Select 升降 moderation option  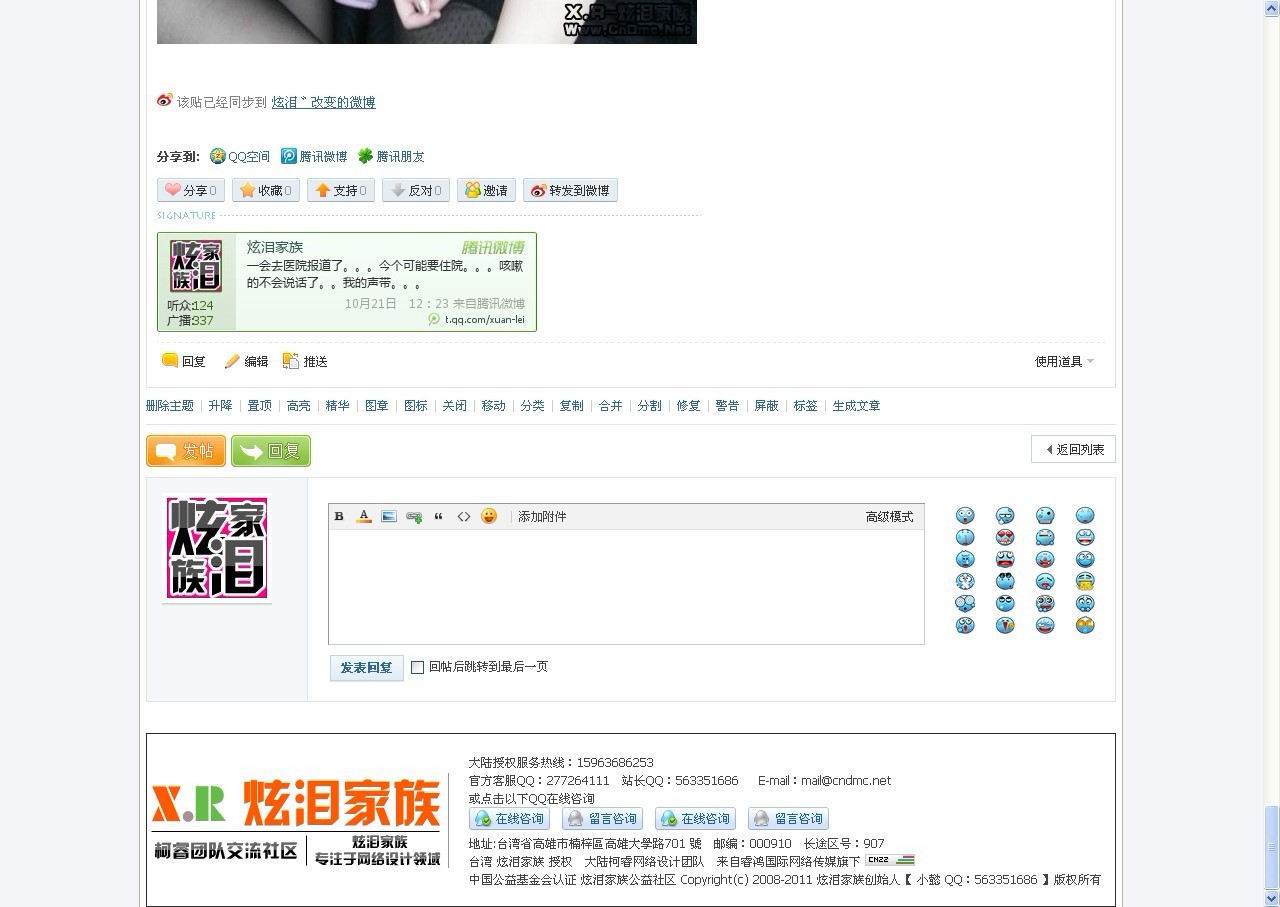[220, 406]
